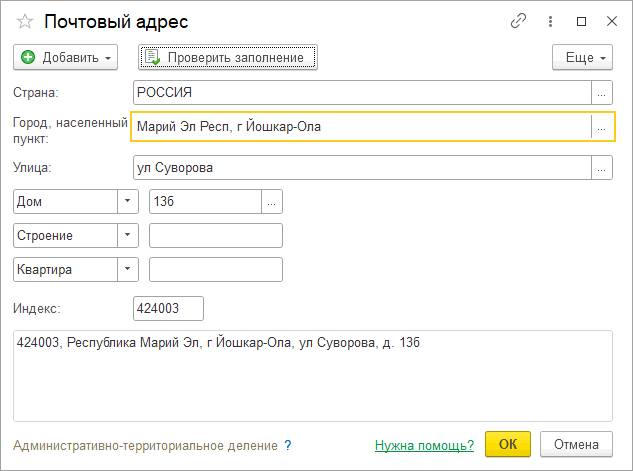Expand the Квартира type dropdown
633x471 pixels.
[x=128, y=269]
